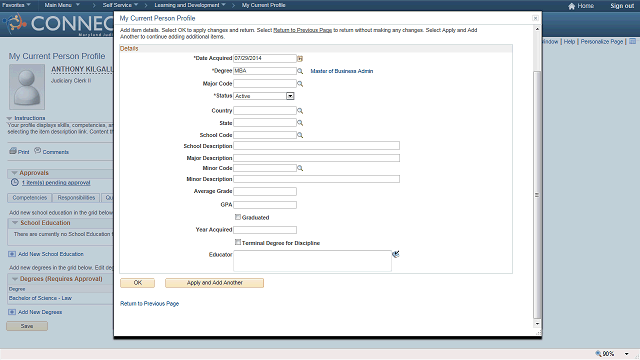640x360 pixels.
Task: Open the Favorites menu dropdown
Action: click(16, 5)
